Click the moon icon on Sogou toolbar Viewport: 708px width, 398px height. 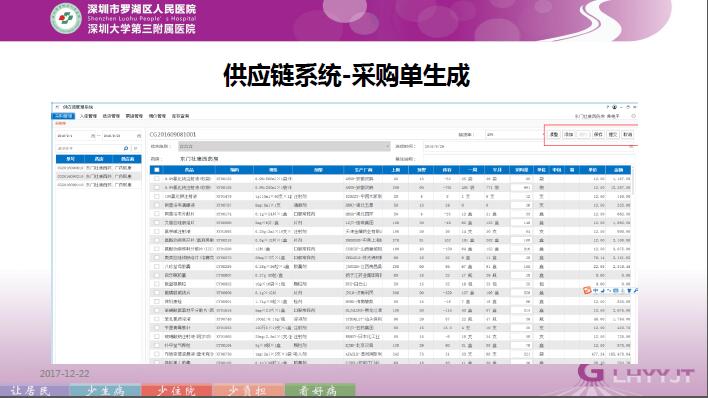[x=602, y=290]
